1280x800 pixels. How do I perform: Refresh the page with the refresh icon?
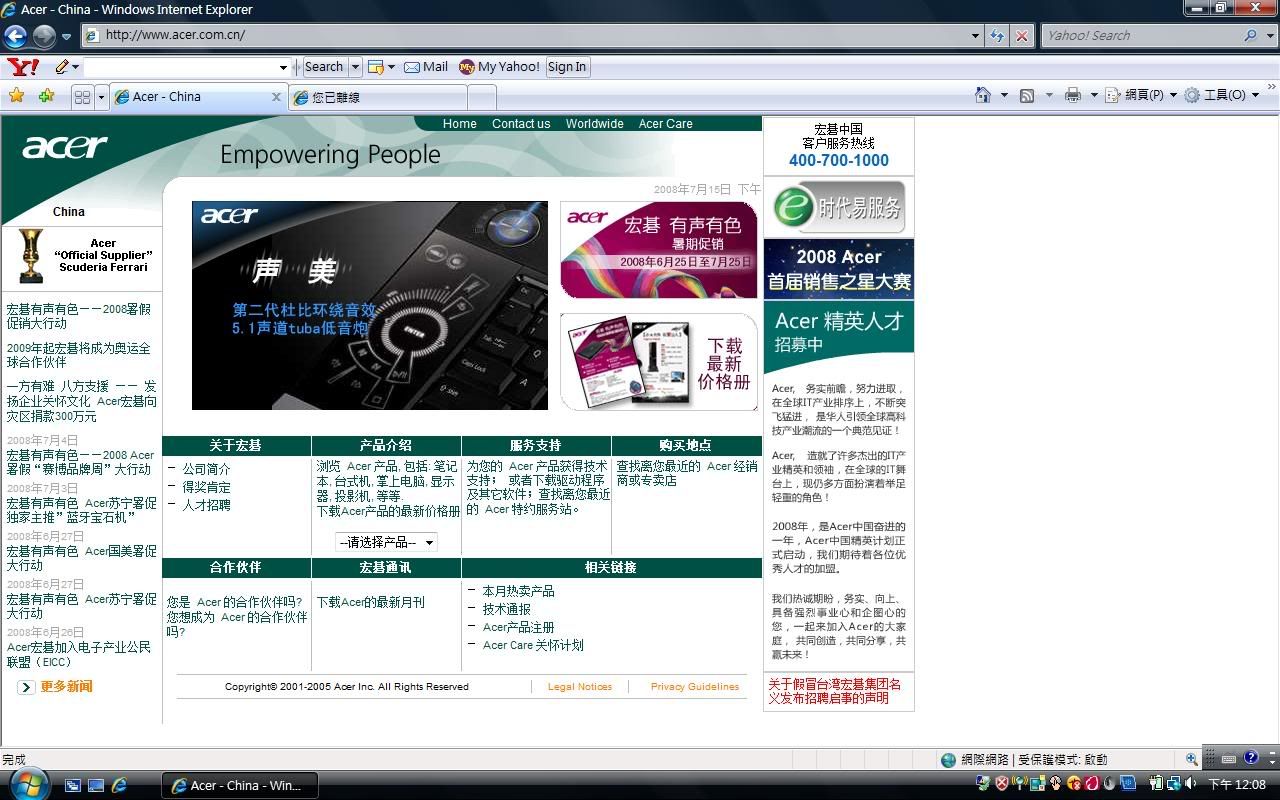click(x=997, y=35)
